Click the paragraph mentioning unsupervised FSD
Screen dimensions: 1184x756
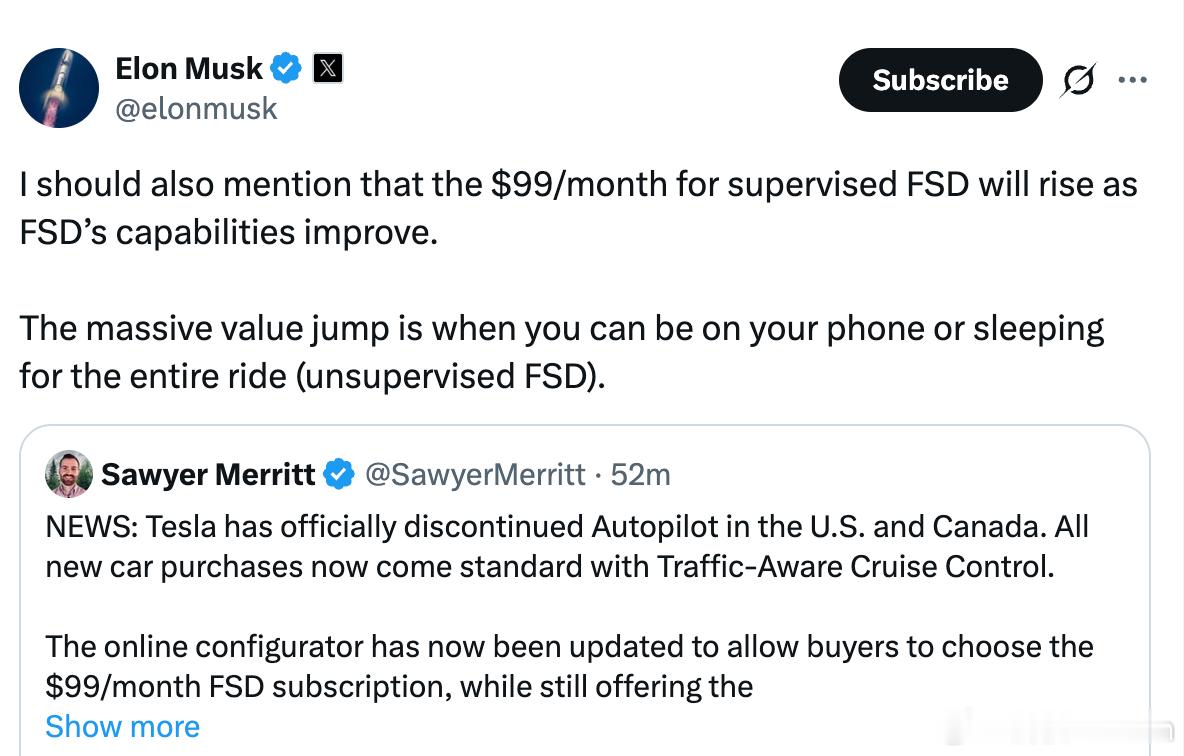pos(561,352)
